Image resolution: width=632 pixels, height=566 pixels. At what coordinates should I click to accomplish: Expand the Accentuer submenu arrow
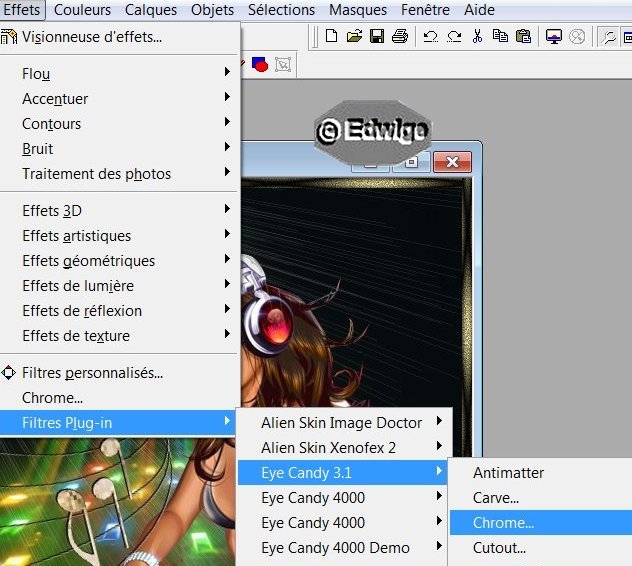pos(227,97)
